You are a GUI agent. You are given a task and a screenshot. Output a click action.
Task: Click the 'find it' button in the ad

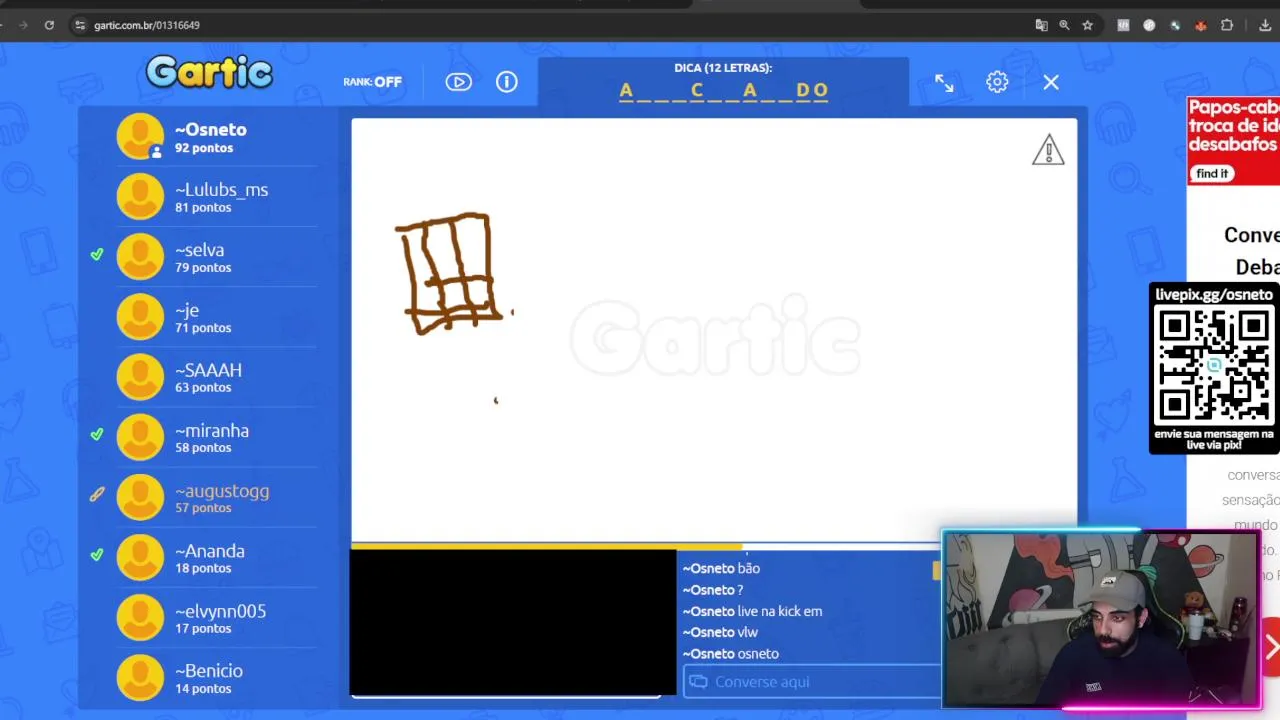click(1212, 174)
